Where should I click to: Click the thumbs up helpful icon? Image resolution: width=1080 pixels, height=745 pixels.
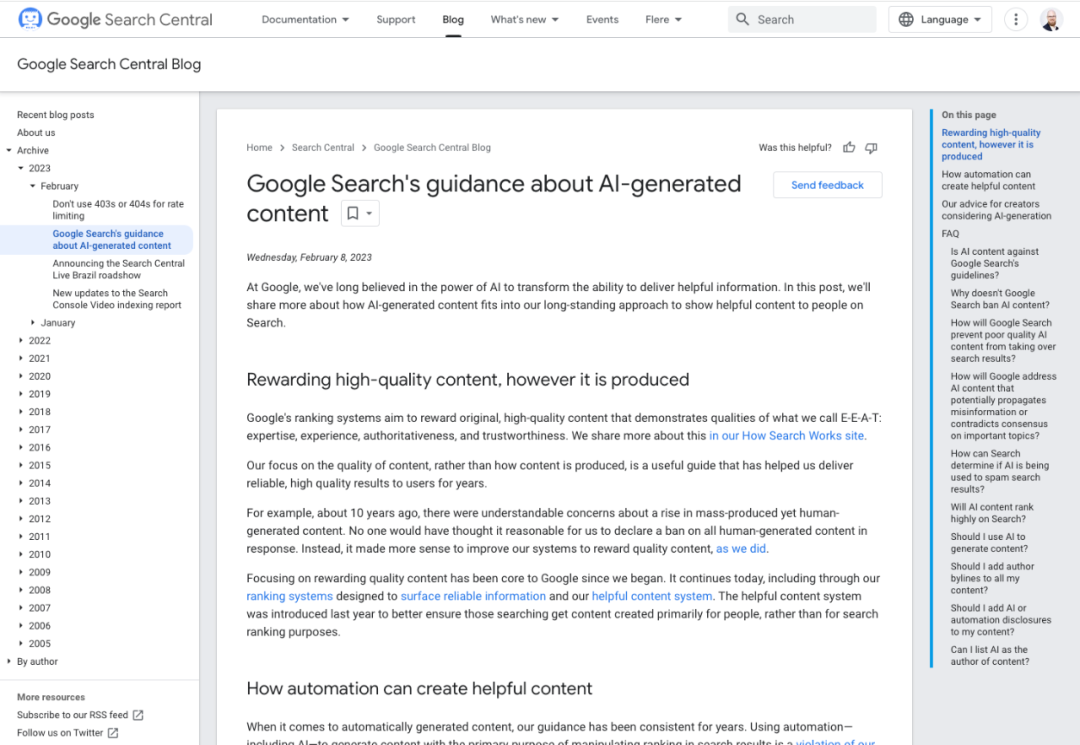pyautogui.click(x=849, y=148)
